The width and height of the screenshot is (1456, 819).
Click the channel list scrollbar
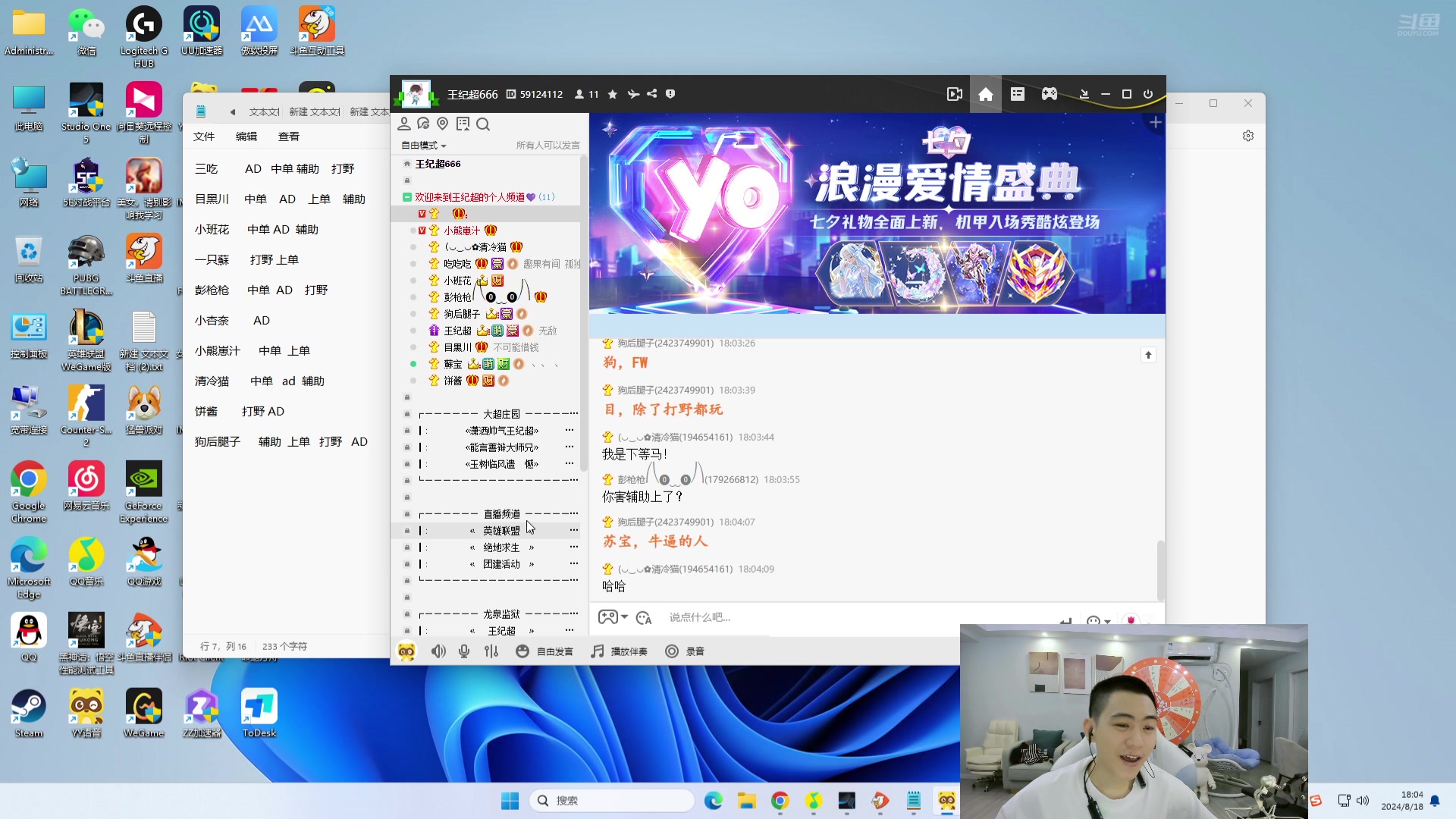(583, 313)
